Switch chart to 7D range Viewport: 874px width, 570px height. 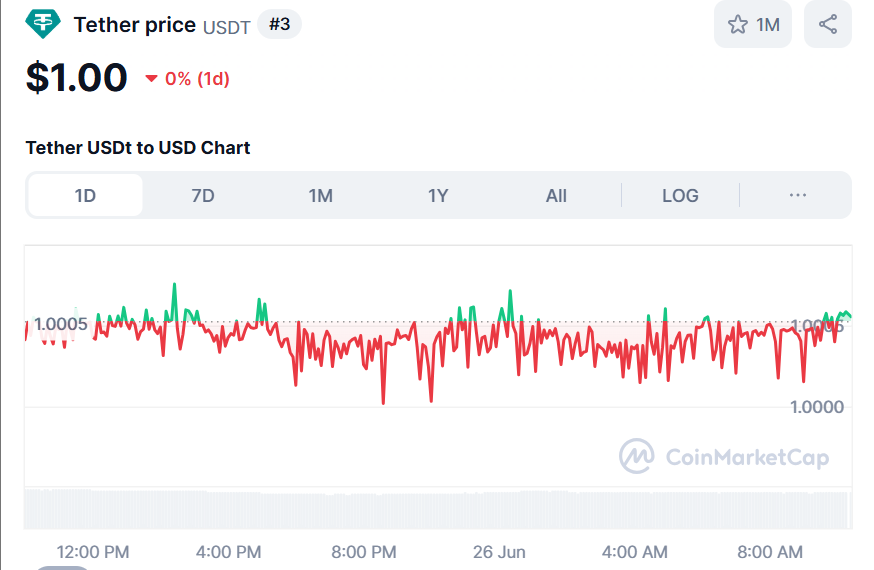[x=203, y=196]
